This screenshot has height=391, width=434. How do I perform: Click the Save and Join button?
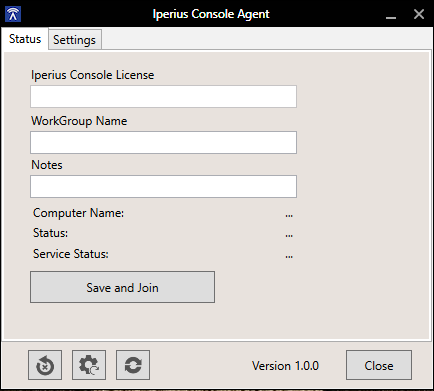click(122, 287)
